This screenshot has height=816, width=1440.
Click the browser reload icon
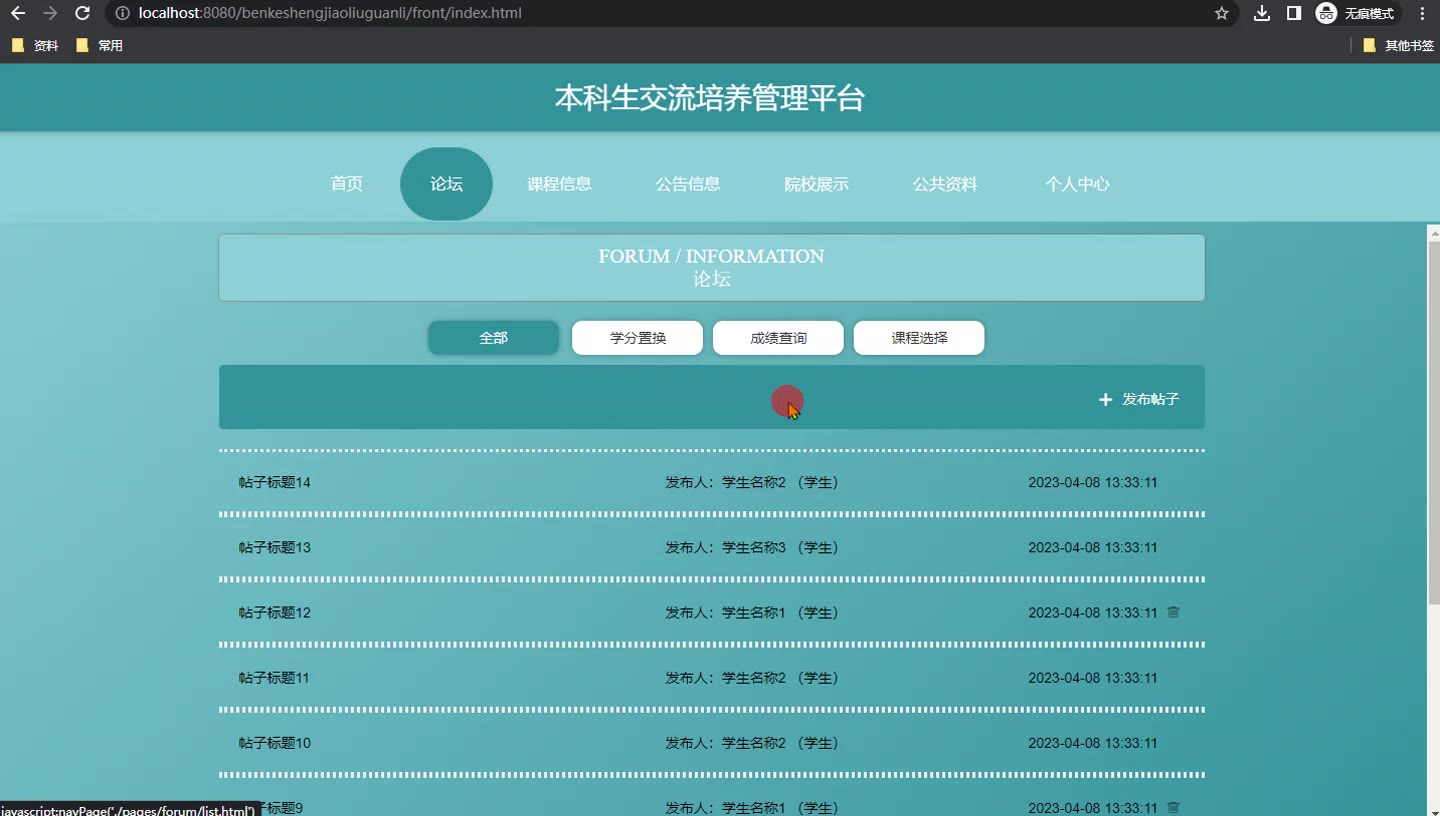pyautogui.click(x=83, y=13)
